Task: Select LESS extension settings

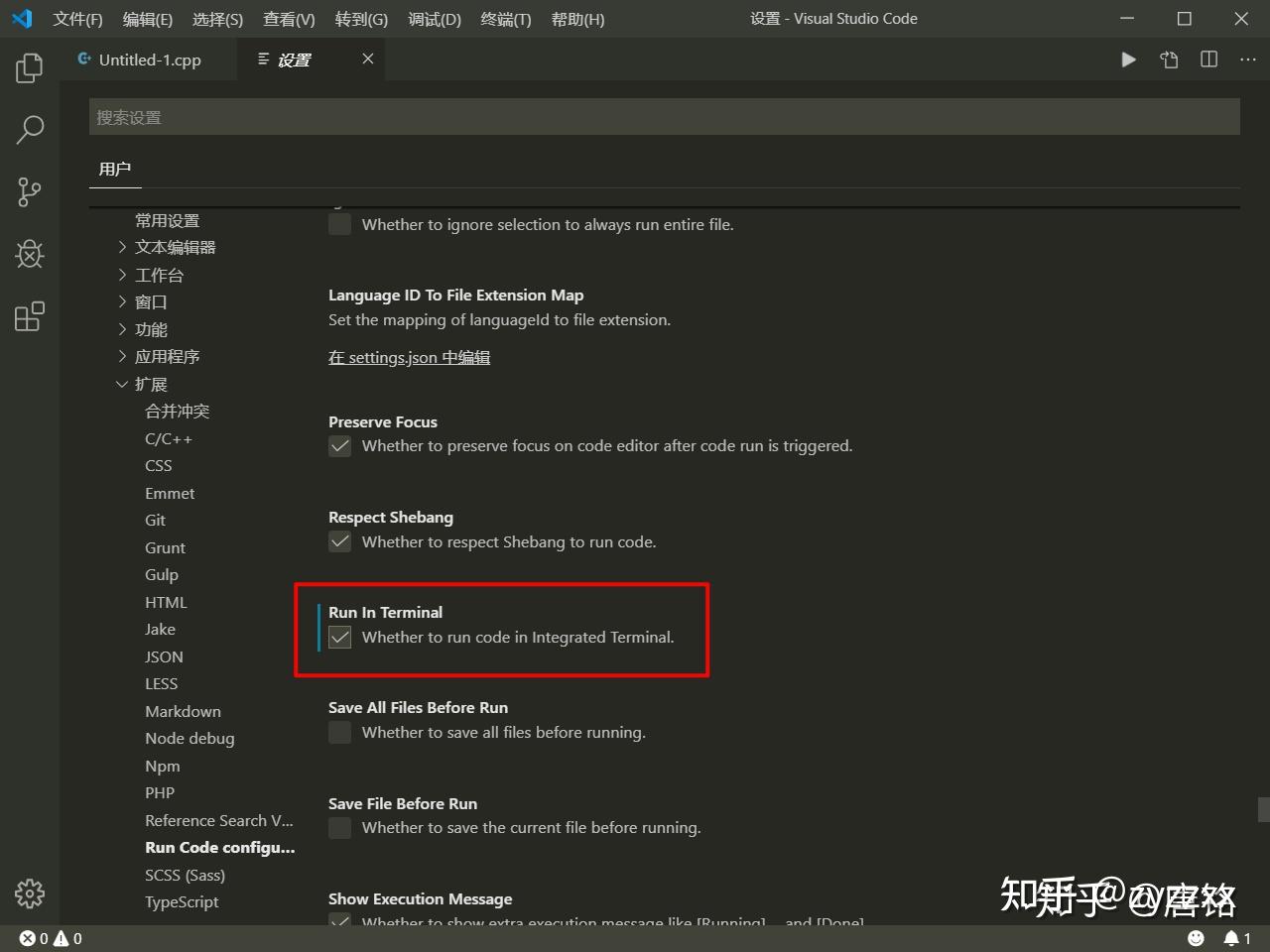Action: [x=162, y=683]
